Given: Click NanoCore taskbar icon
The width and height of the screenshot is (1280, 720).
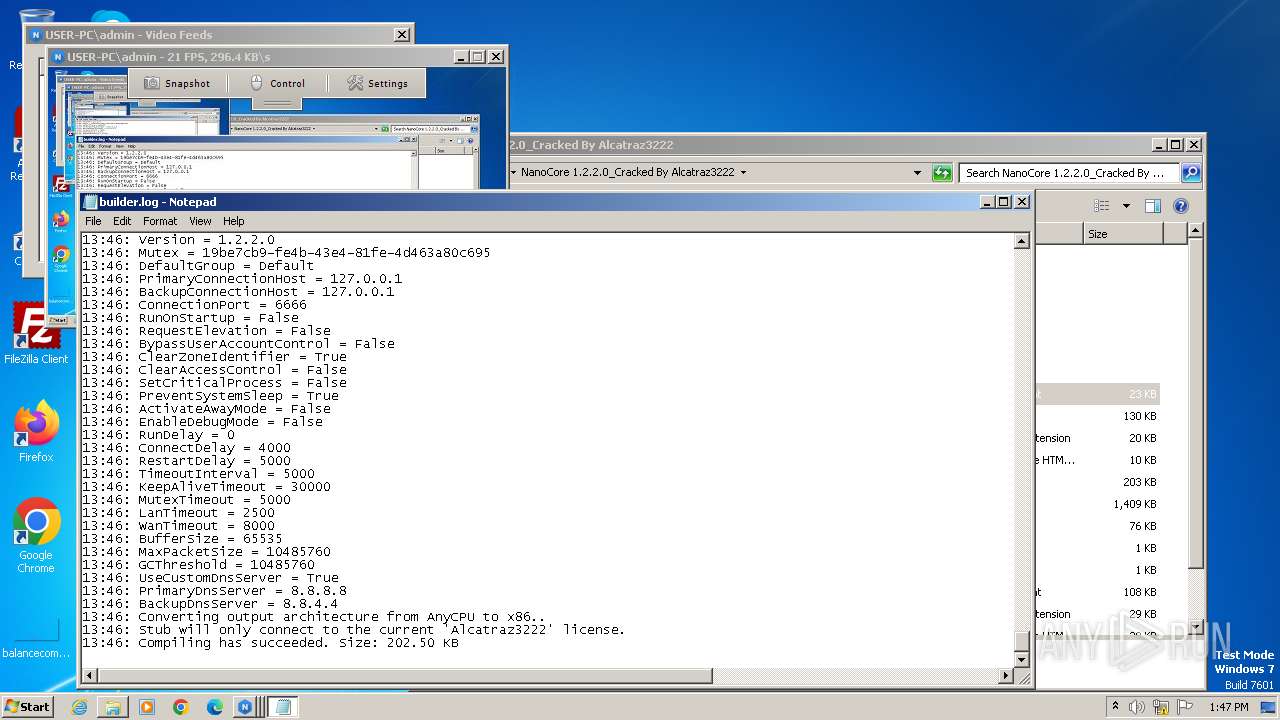Looking at the screenshot, I should coord(245,707).
